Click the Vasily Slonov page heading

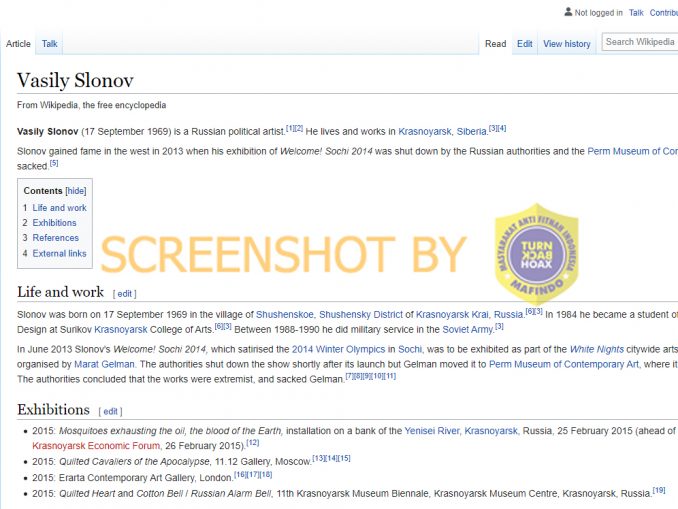[75, 80]
